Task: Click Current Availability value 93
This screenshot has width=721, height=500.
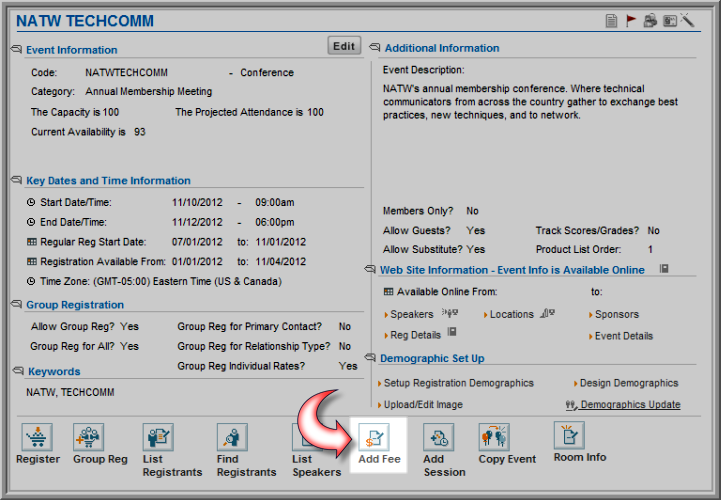Action: point(140,132)
